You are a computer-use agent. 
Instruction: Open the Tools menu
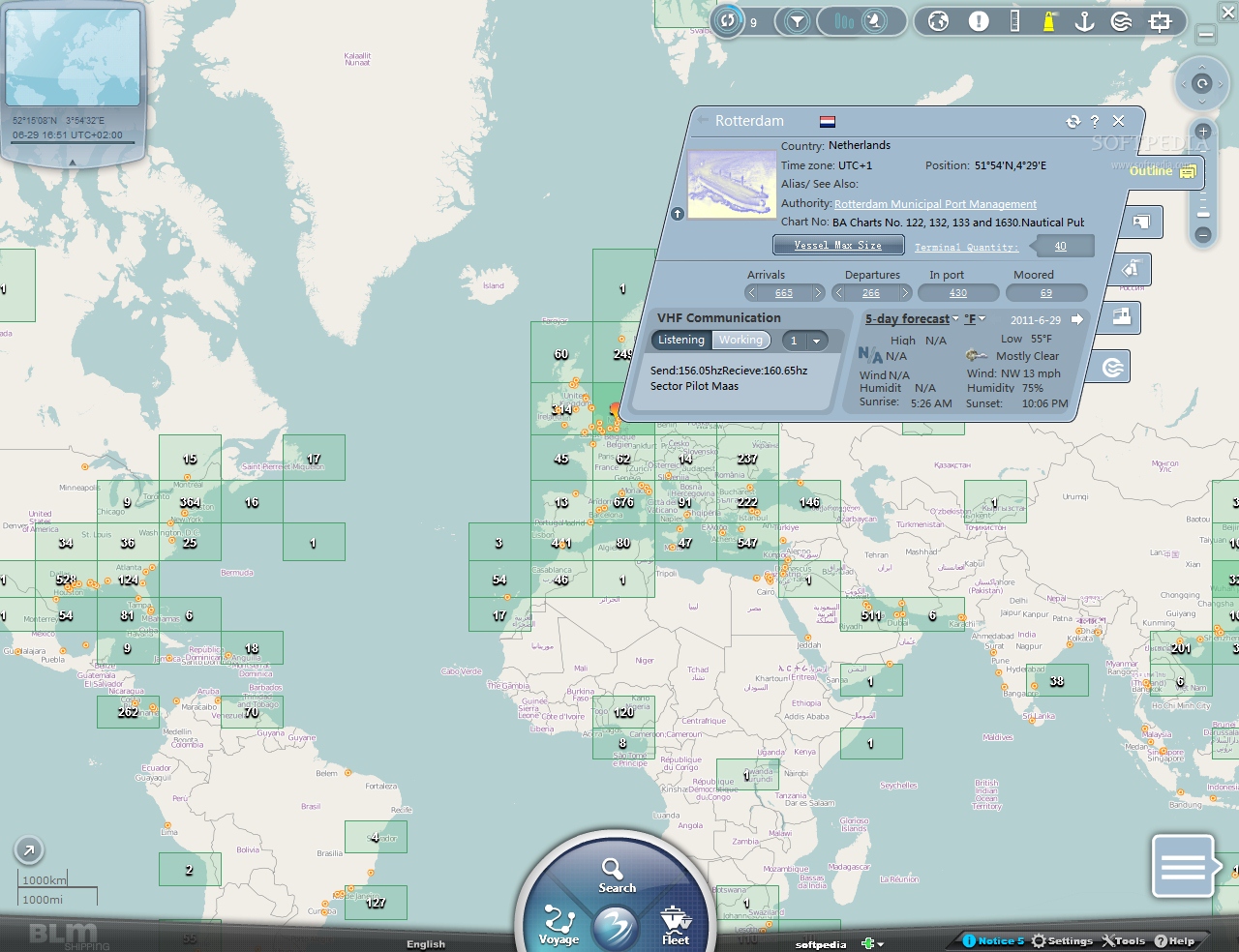1124,941
